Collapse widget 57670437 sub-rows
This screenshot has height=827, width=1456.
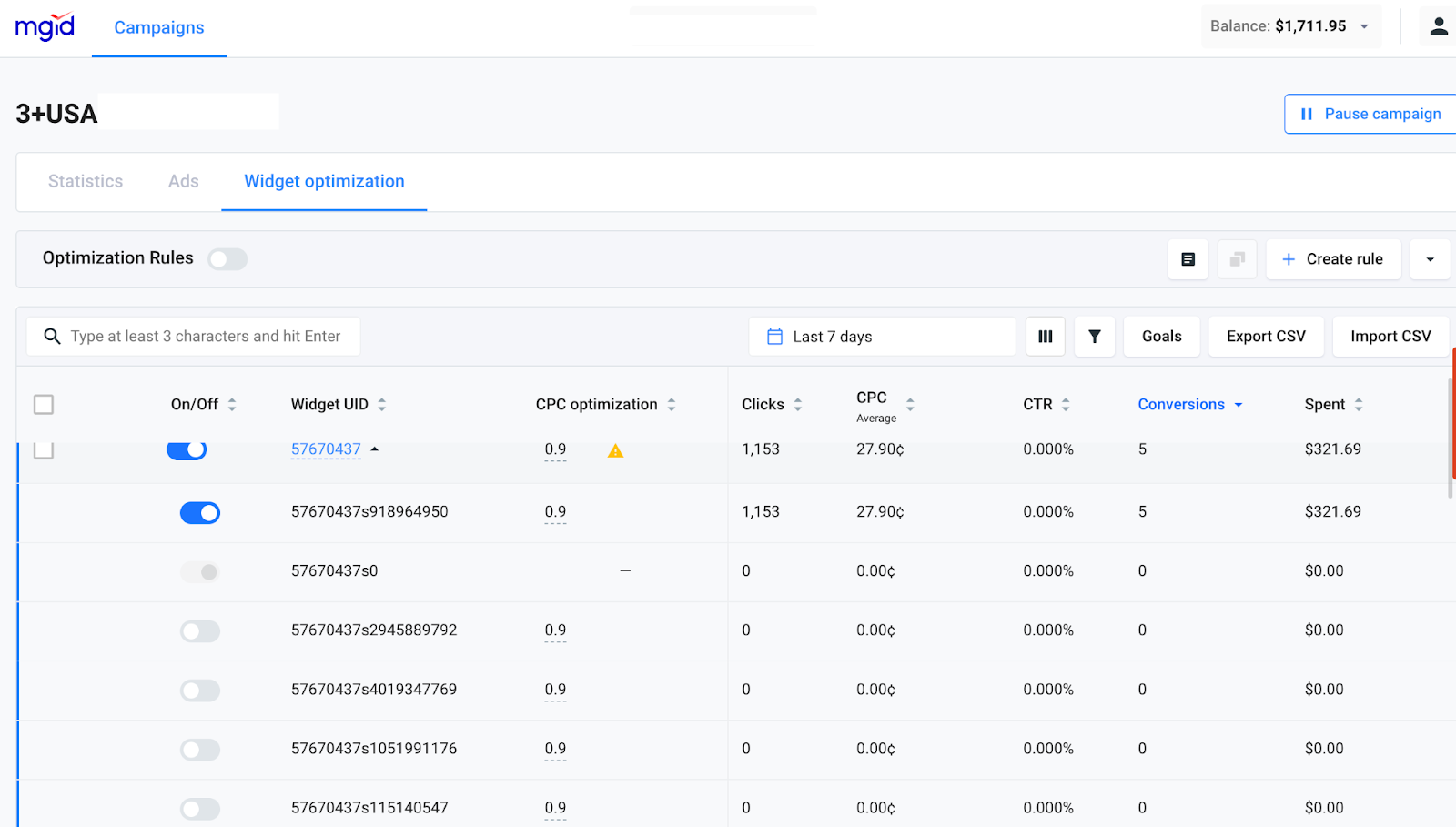point(376,449)
